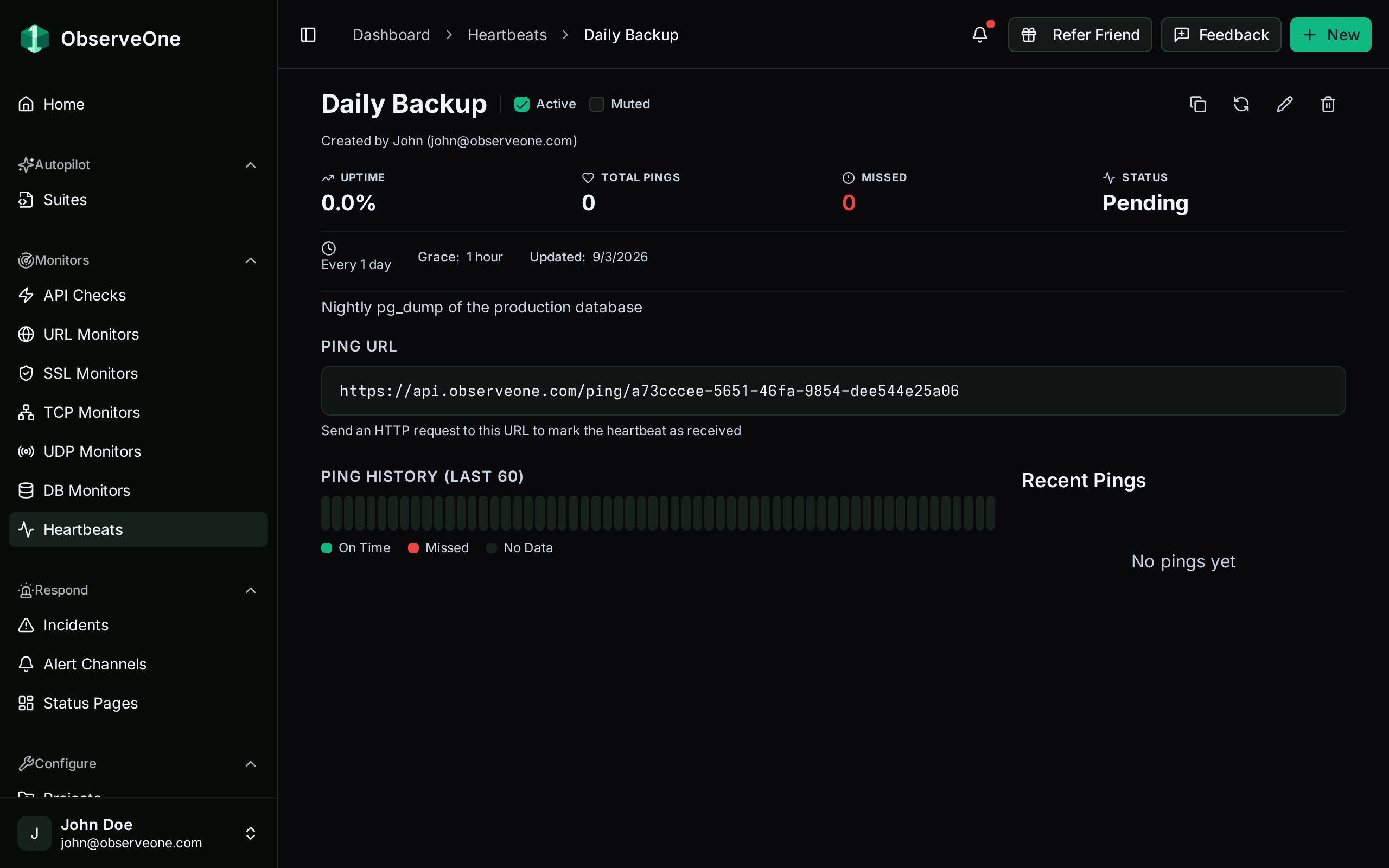Click the Daily Backup breadcrumb
This screenshot has width=1389, height=868.
point(631,35)
